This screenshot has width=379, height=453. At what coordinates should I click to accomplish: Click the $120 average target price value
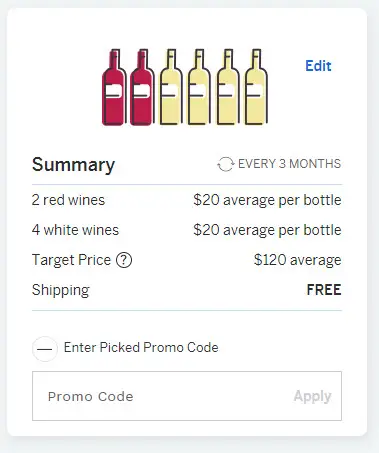[x=297, y=260]
